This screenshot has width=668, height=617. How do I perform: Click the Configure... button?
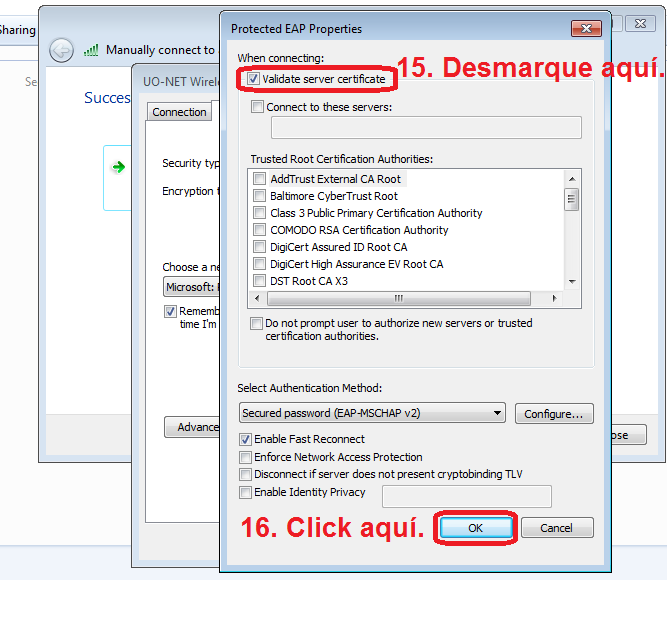tap(554, 413)
